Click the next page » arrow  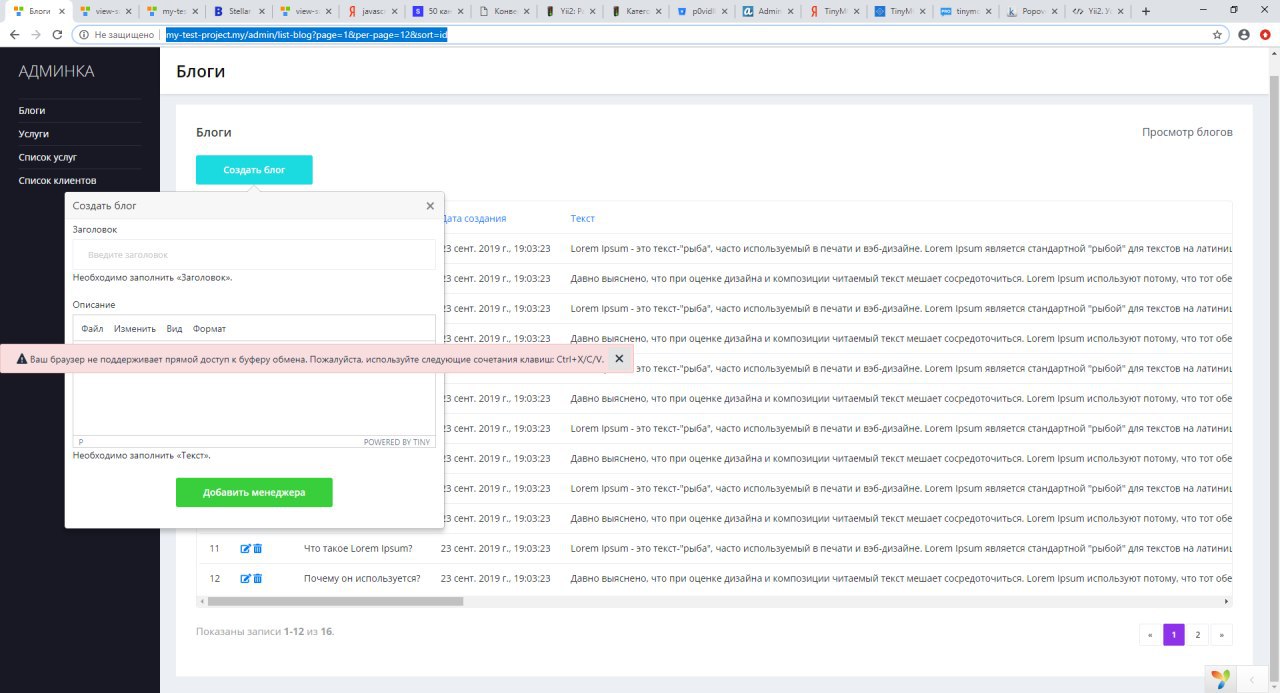[1221, 635]
